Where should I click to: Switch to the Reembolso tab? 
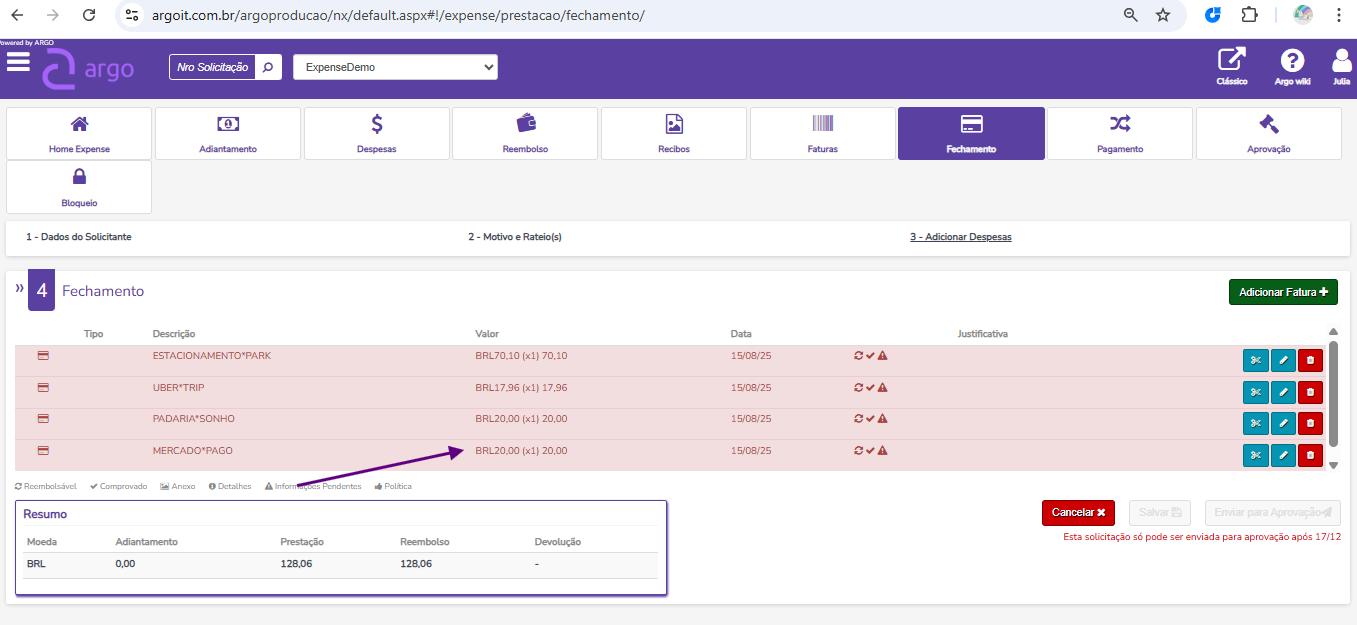[525, 133]
